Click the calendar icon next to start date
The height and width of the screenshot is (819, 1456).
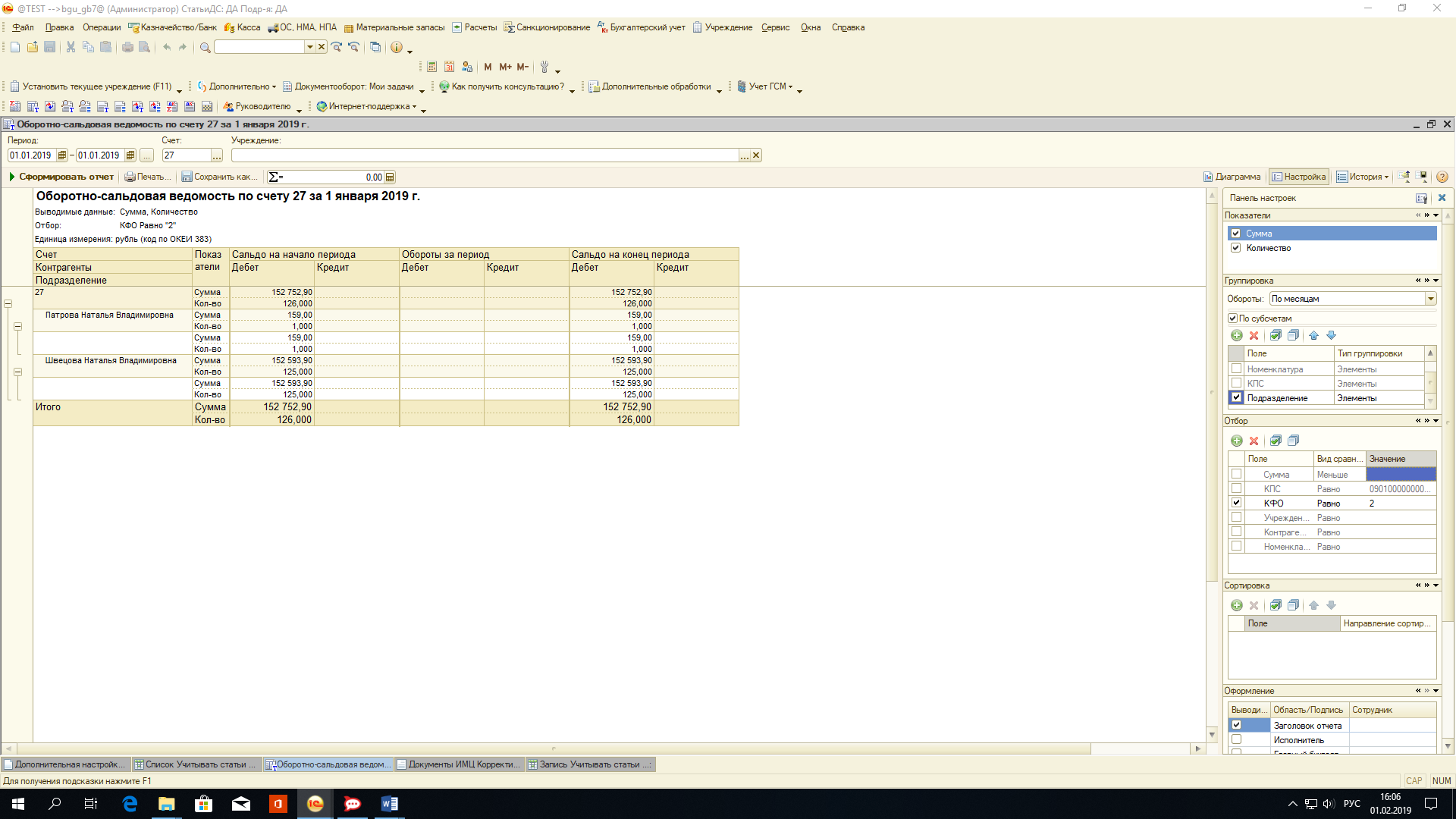point(62,155)
